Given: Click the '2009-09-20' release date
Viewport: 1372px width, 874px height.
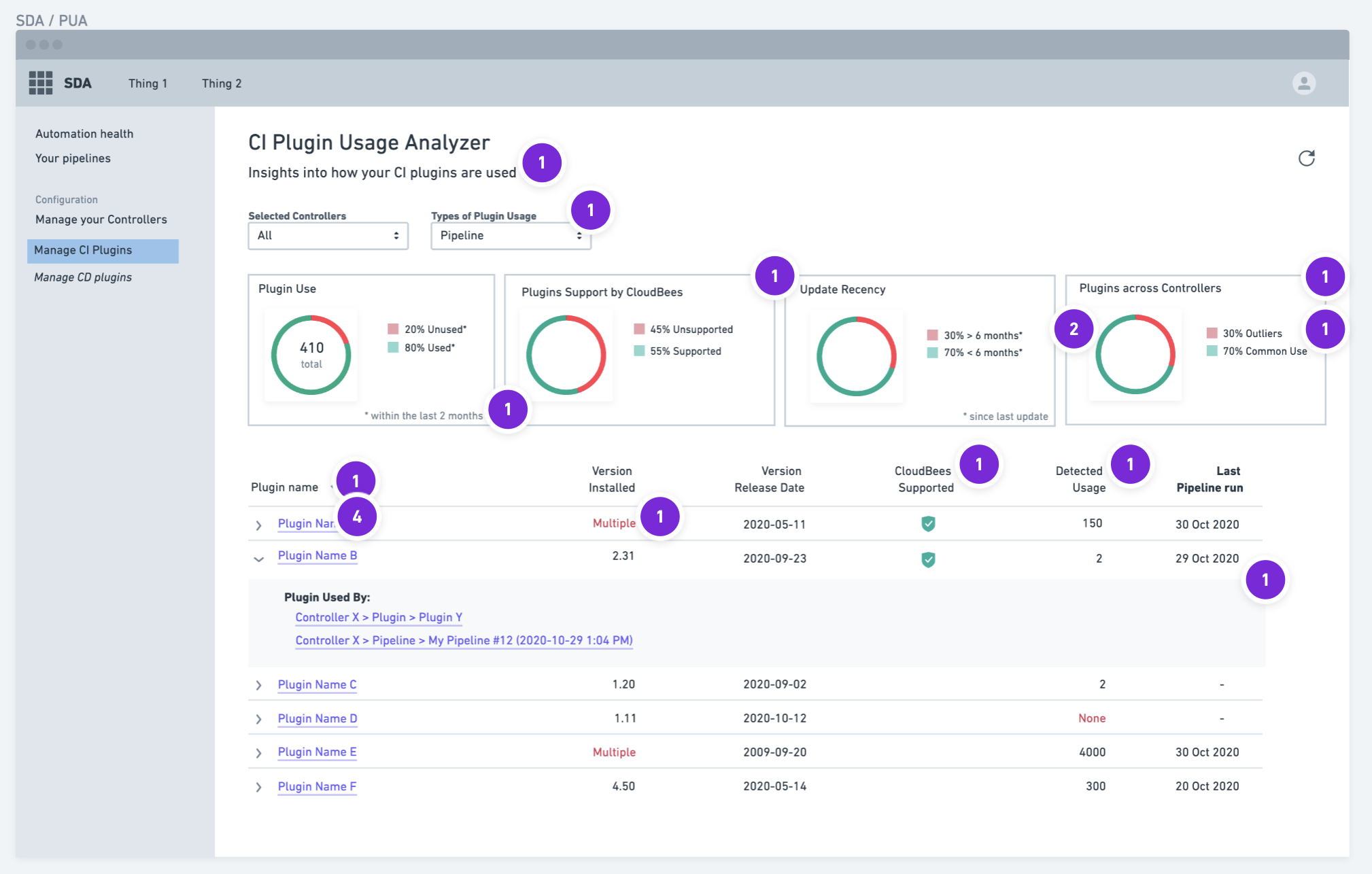Looking at the screenshot, I should point(774,752).
